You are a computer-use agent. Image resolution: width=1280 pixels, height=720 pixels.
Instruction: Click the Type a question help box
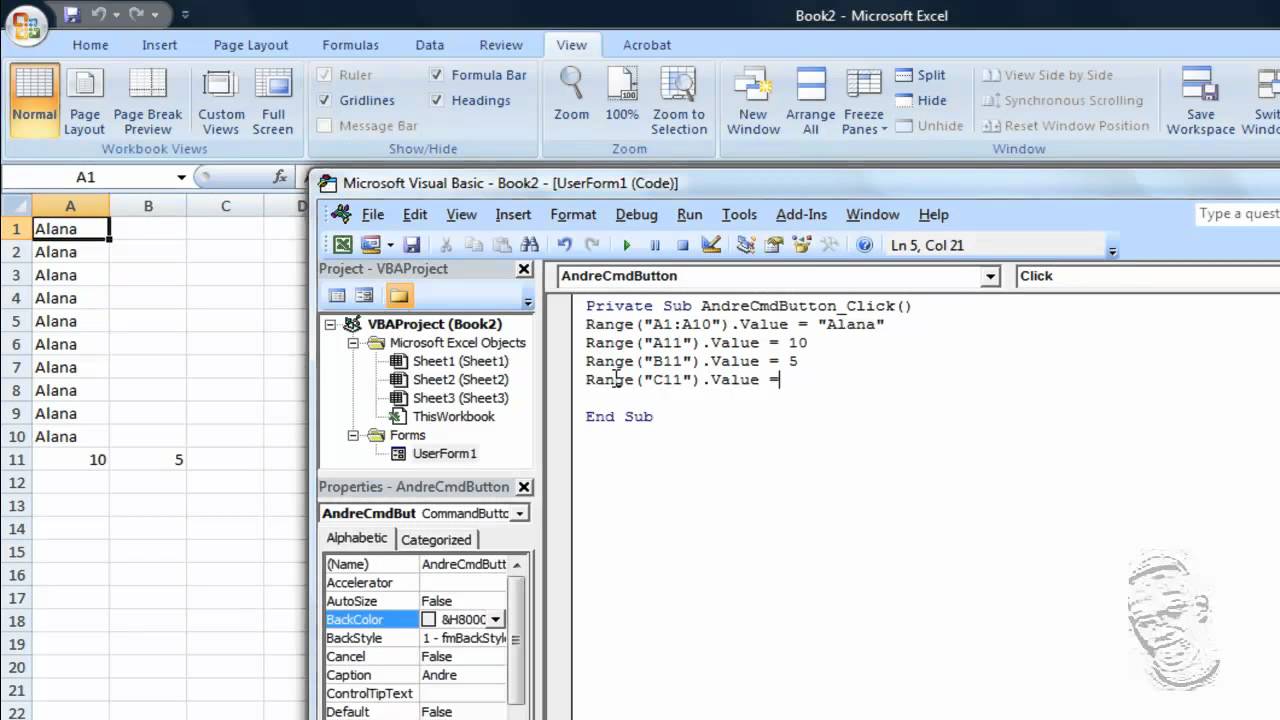coord(1238,214)
